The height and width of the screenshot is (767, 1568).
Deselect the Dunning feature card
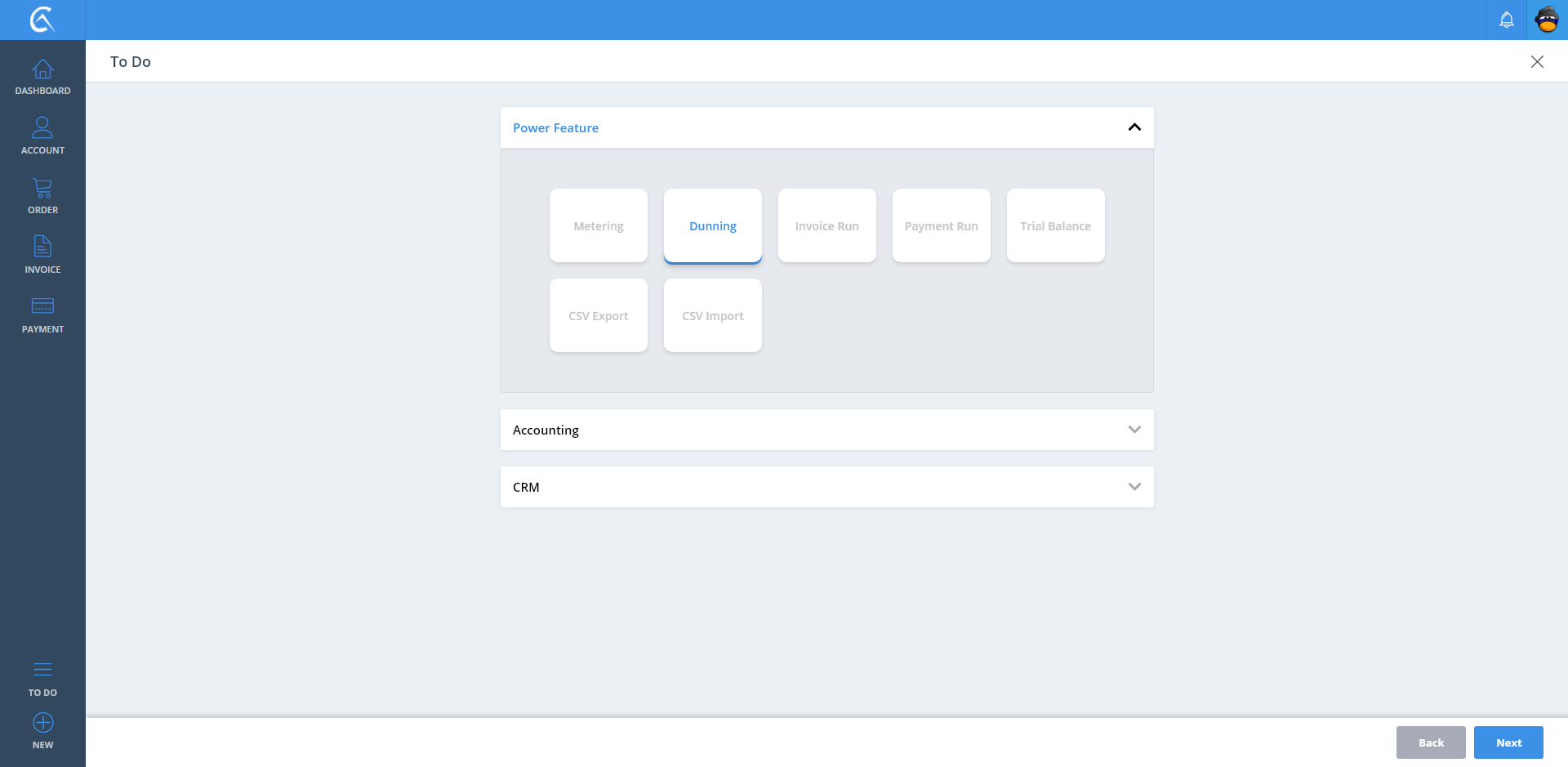(712, 225)
